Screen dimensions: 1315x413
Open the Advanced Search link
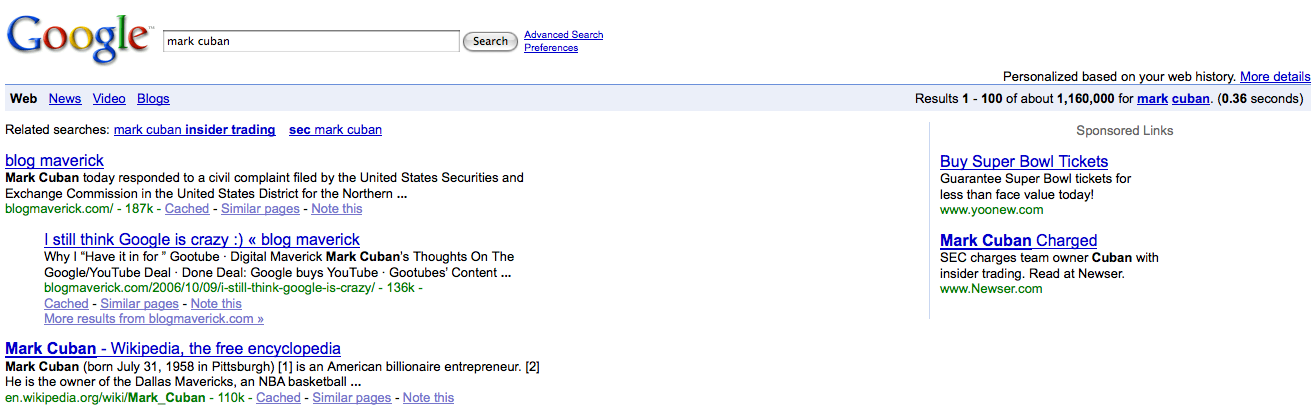[563, 35]
